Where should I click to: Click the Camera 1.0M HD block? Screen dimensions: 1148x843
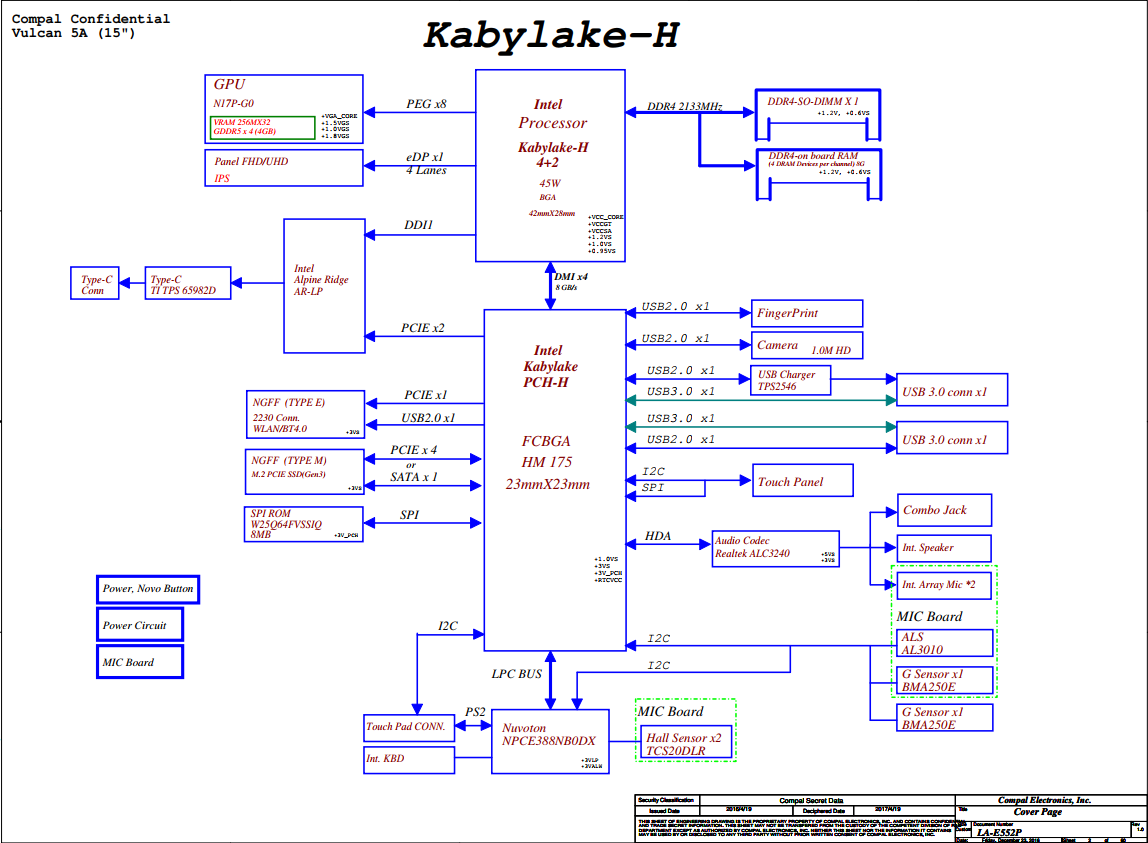806,345
